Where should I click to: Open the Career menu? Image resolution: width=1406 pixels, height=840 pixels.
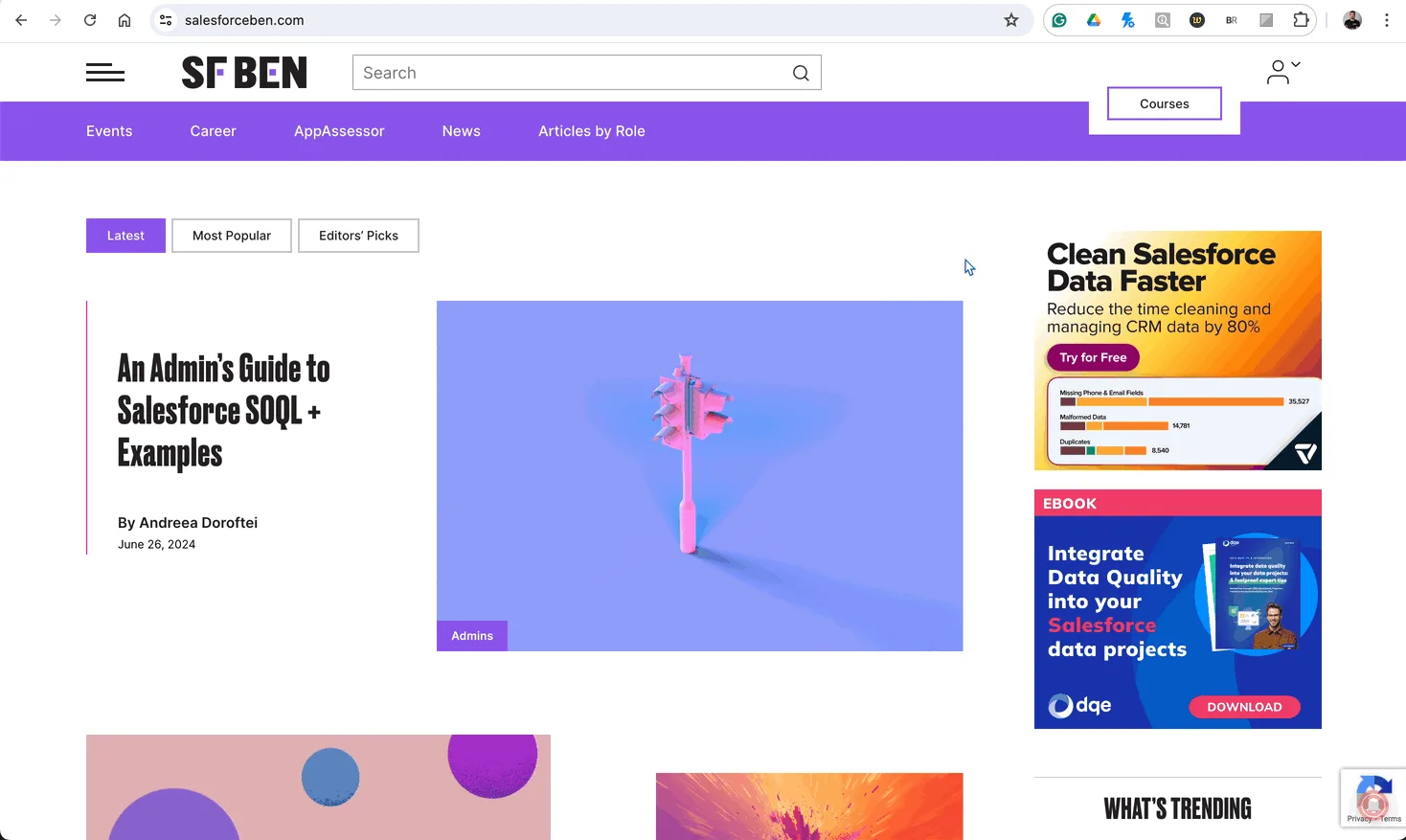coord(213,131)
